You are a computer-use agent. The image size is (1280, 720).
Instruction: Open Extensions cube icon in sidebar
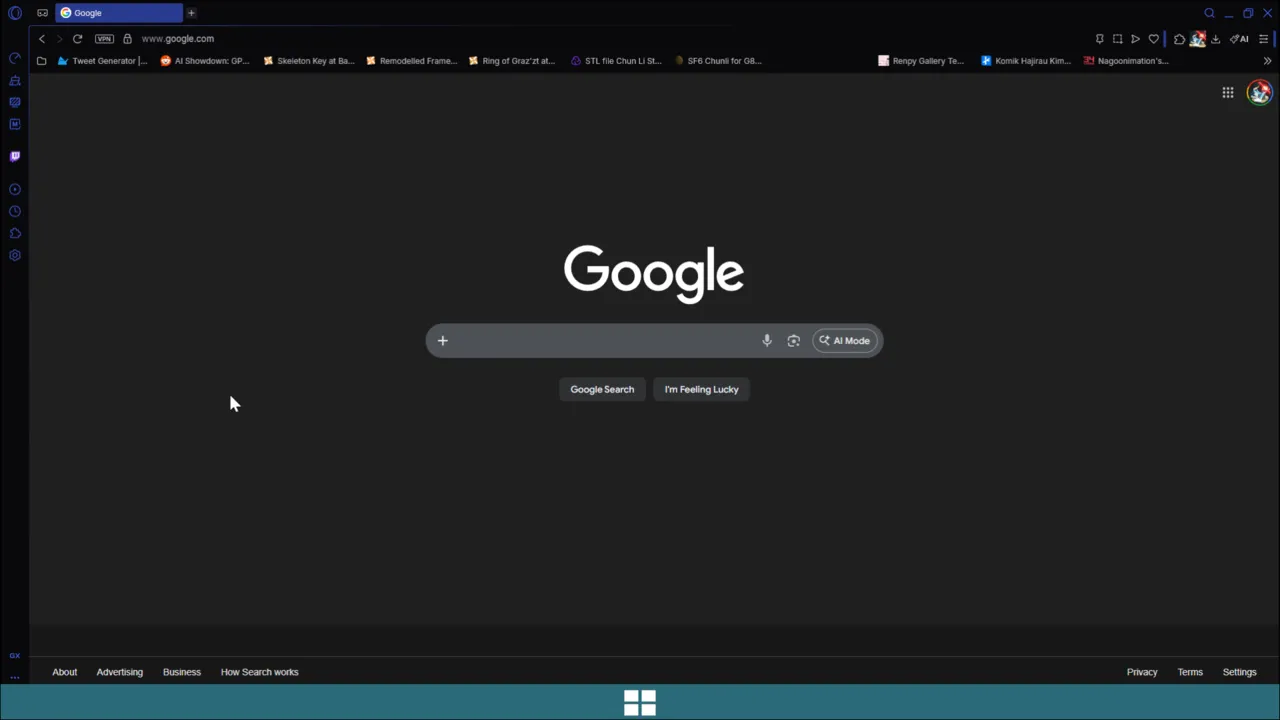point(14,233)
